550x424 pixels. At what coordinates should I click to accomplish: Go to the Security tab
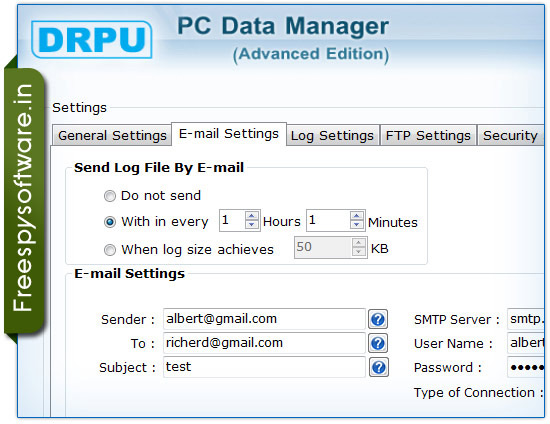[510, 135]
